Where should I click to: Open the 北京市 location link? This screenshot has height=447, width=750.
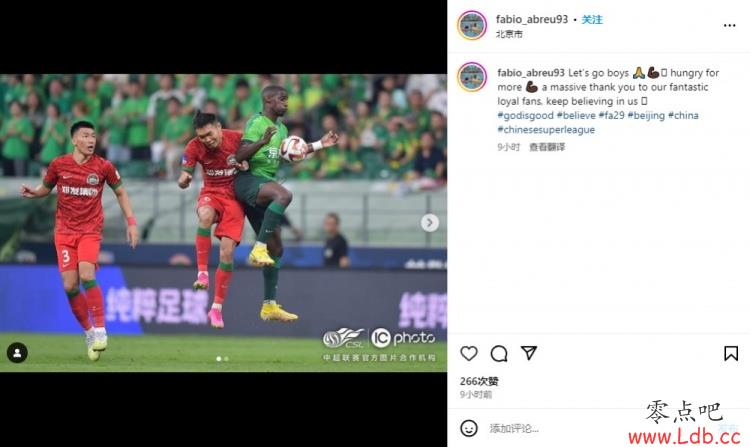click(509, 34)
